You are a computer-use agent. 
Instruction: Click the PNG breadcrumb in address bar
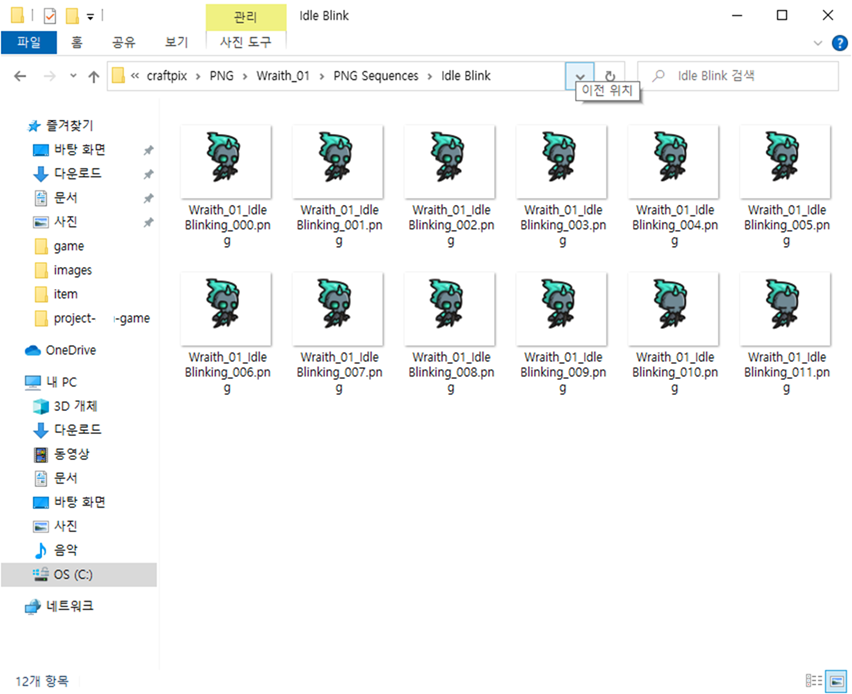coord(222,76)
